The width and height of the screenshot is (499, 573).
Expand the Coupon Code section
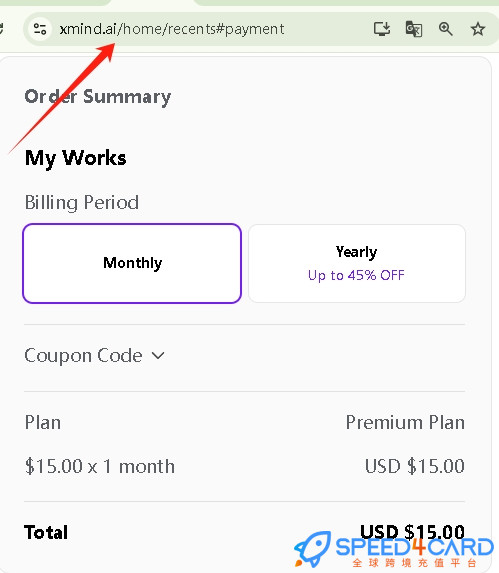click(95, 356)
